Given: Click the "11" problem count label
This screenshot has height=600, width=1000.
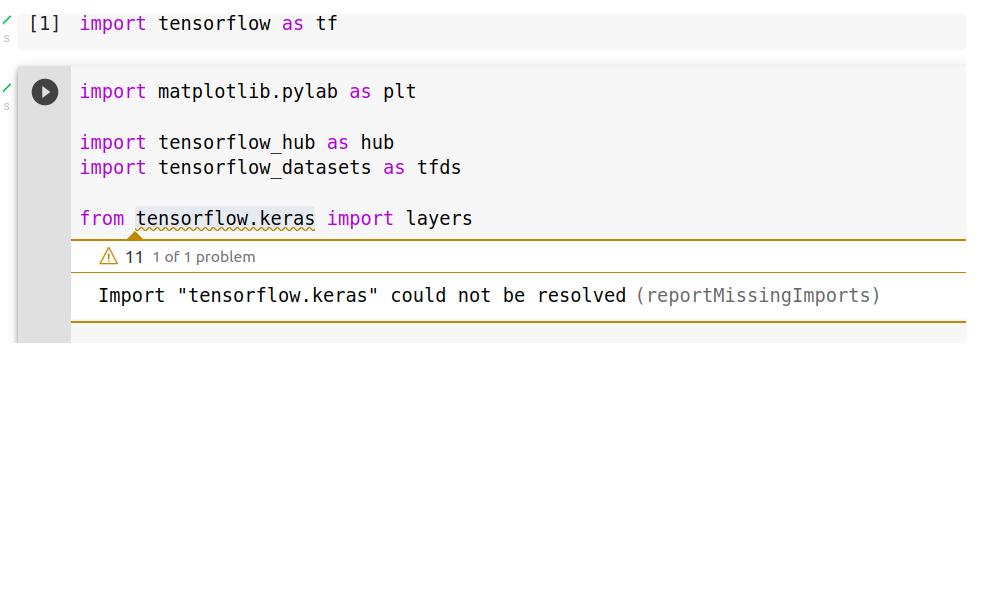Looking at the screenshot, I should pyautogui.click(x=135, y=257).
